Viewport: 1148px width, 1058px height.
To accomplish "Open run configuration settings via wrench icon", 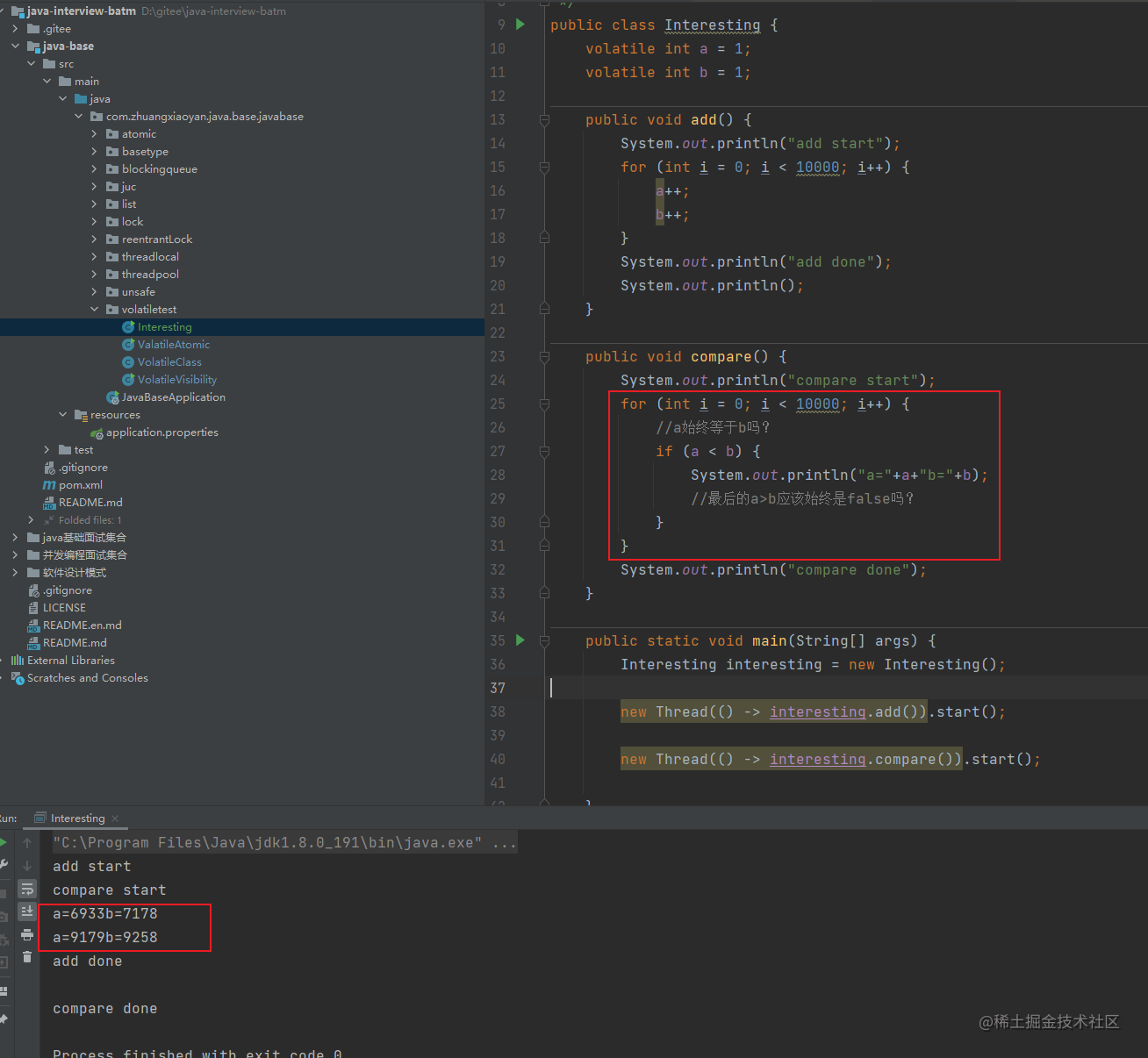I will point(4,866).
